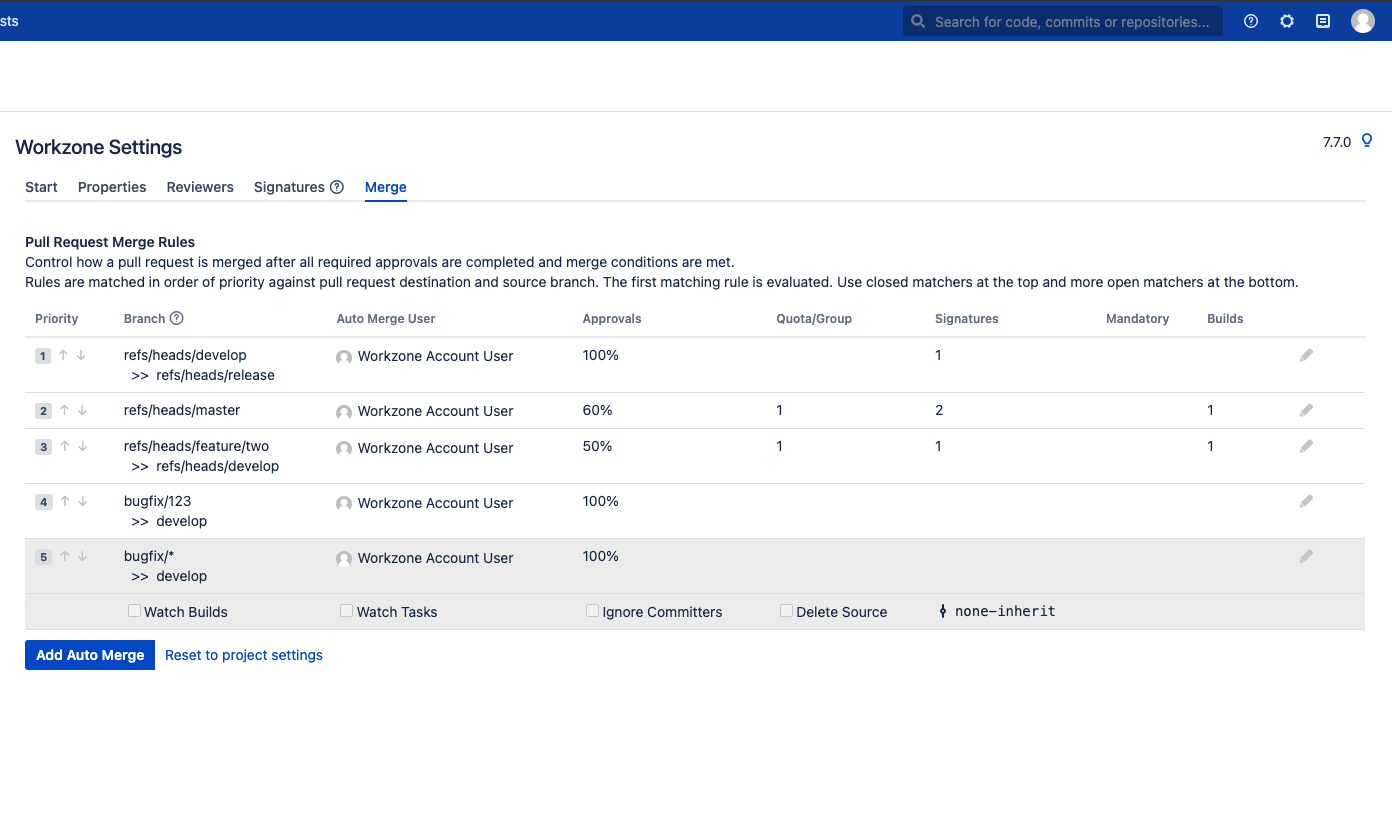Screen dimensions: 1392x835
Task: Edit the bugfix/123 merge rule
Action: tap(1306, 501)
